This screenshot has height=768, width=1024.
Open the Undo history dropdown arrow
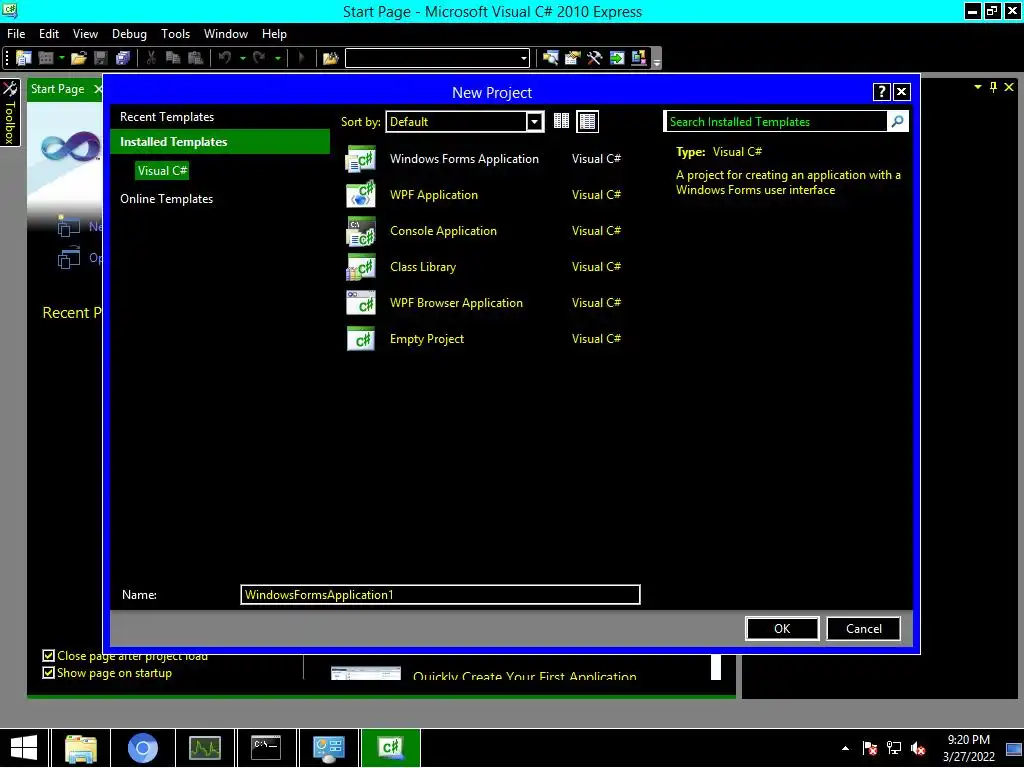[x=242, y=58]
